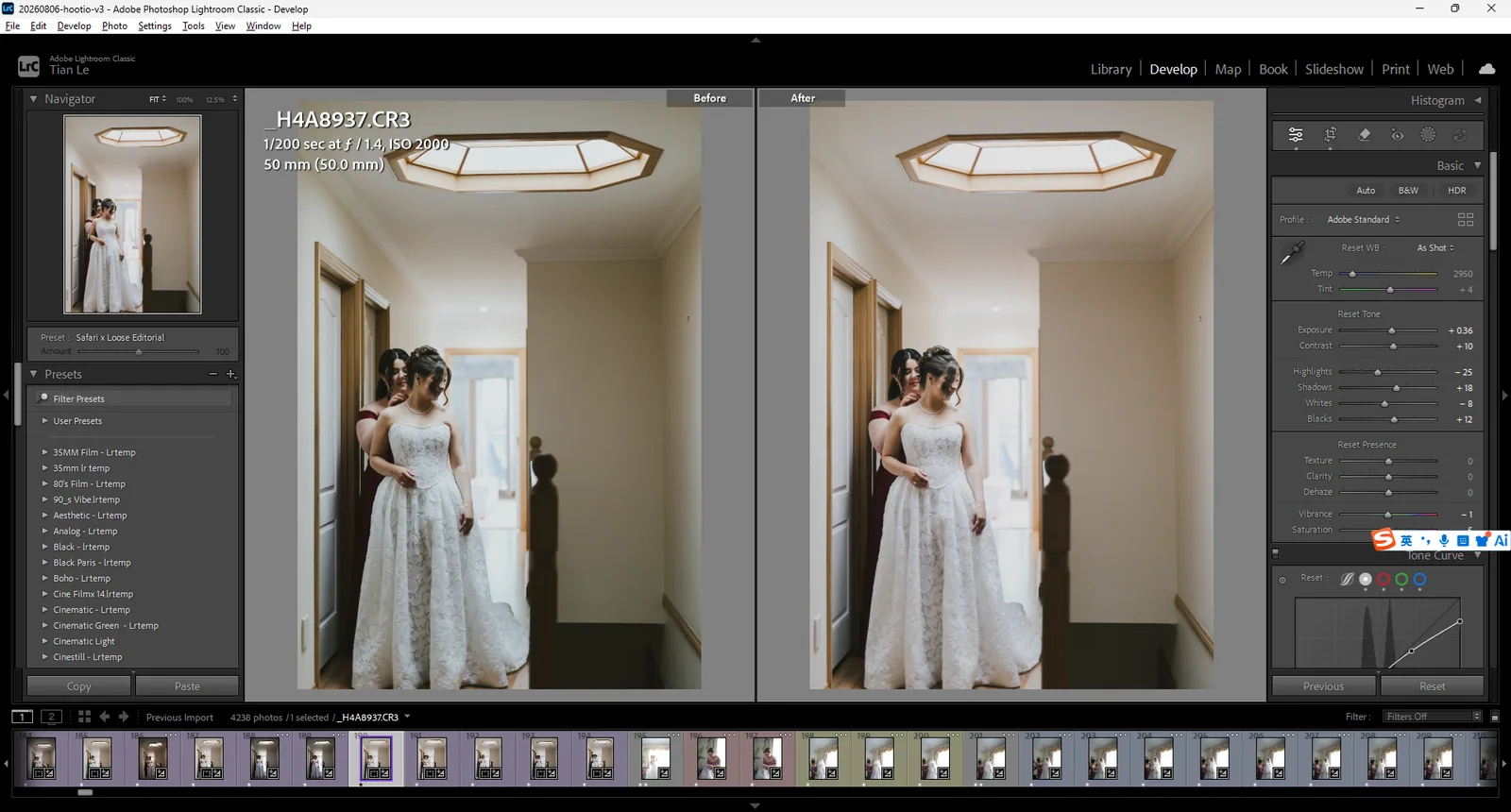Go forward with the filmstrip right arrow
Image resolution: width=1511 pixels, height=812 pixels.
click(124, 717)
